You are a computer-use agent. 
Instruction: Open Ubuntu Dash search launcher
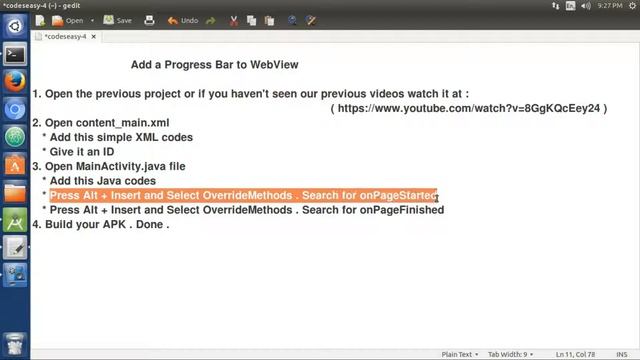(15, 27)
